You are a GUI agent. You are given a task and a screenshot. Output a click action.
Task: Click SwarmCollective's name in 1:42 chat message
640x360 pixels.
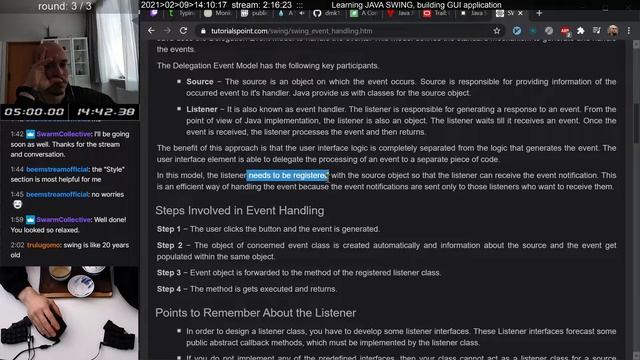point(64,134)
